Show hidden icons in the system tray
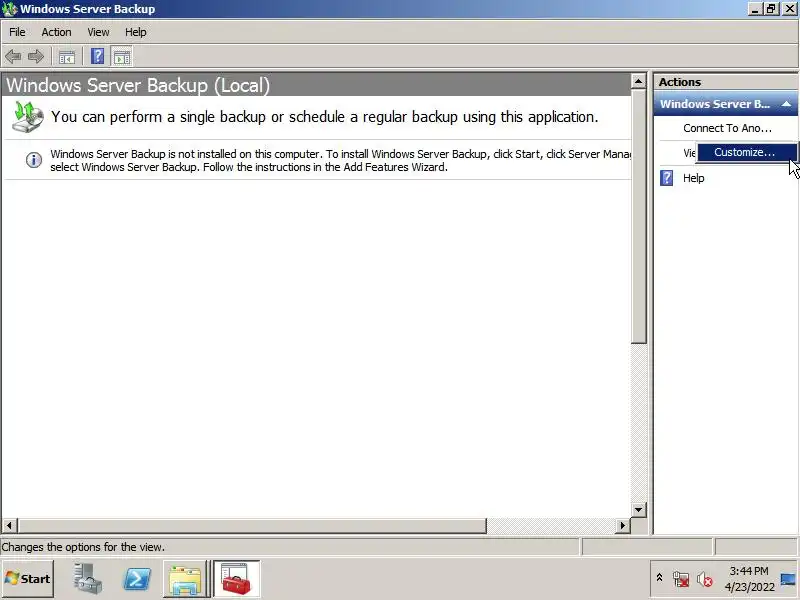 click(659, 578)
